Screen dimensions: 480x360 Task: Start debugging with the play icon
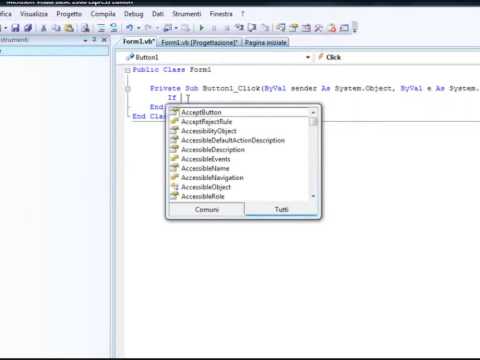[x=202, y=28]
